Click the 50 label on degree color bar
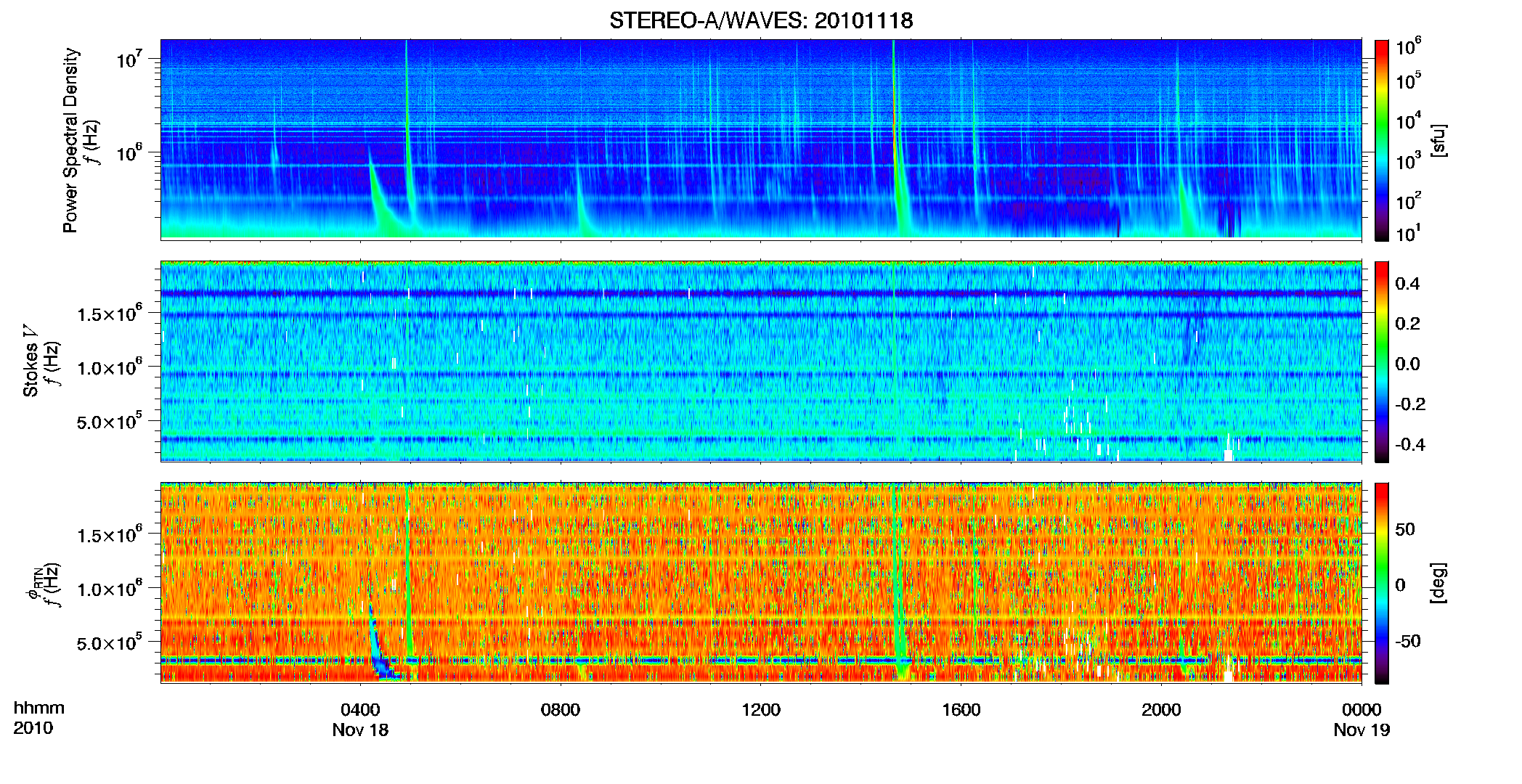Image resolution: width=1522 pixels, height=784 pixels. [1405, 529]
